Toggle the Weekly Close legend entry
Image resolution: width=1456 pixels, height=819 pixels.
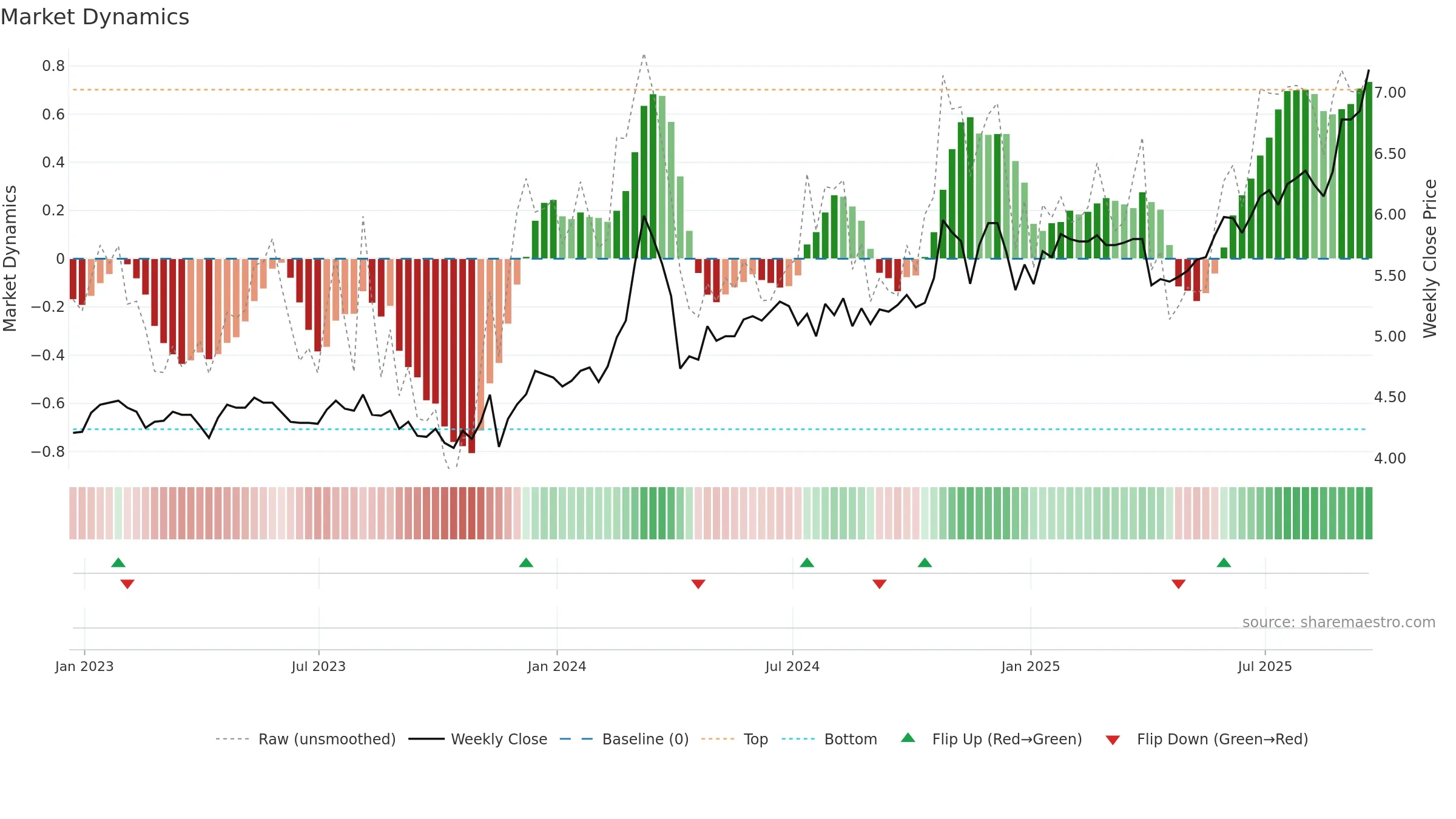pos(478,739)
